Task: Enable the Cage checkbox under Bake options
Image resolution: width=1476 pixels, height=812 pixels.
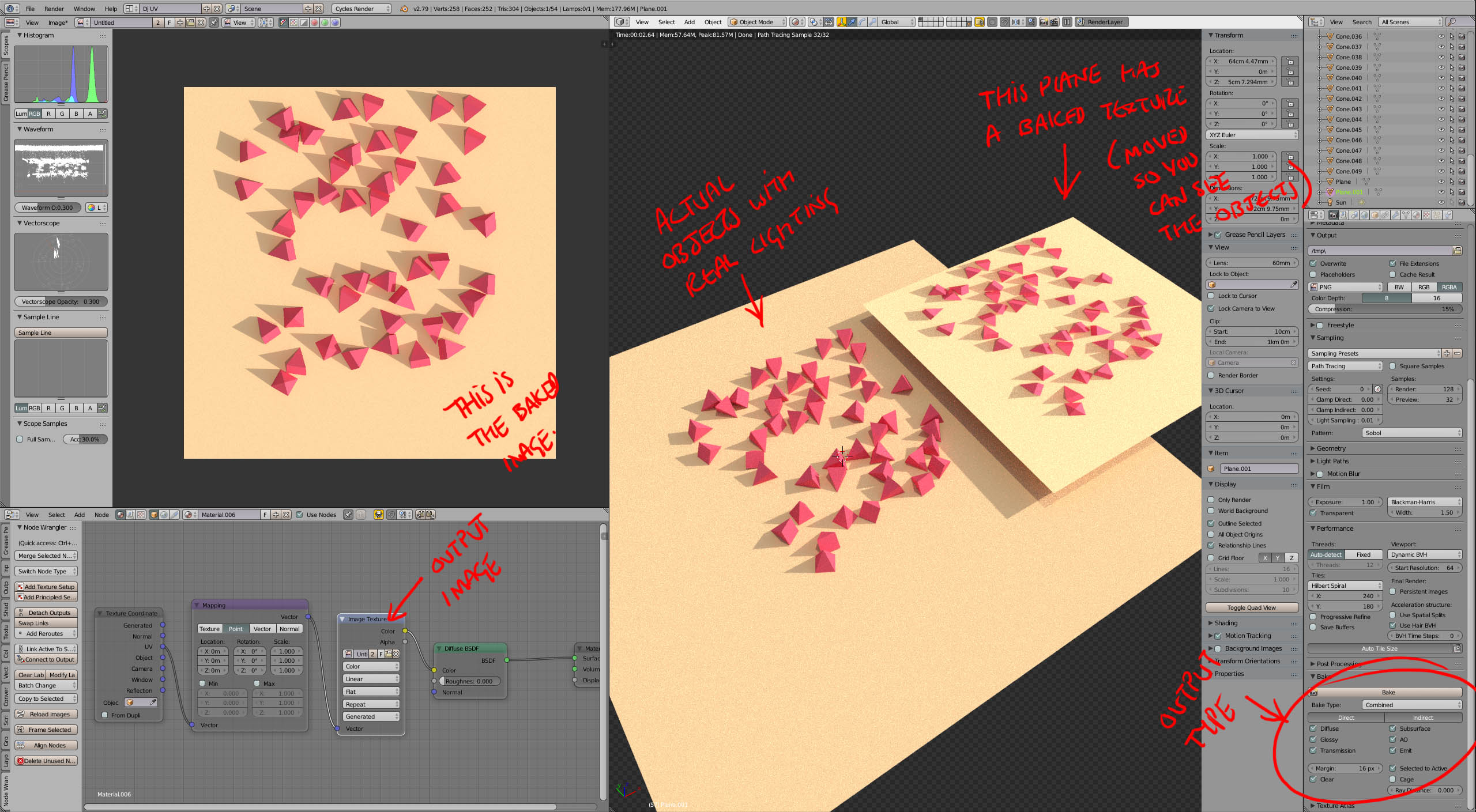Action: [x=1392, y=779]
